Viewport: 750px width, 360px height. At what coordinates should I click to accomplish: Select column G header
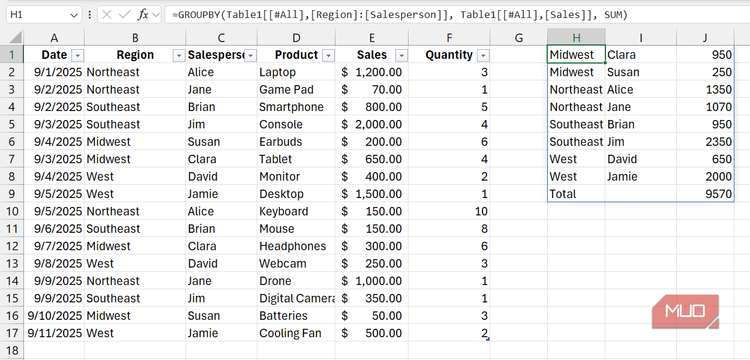(519, 38)
